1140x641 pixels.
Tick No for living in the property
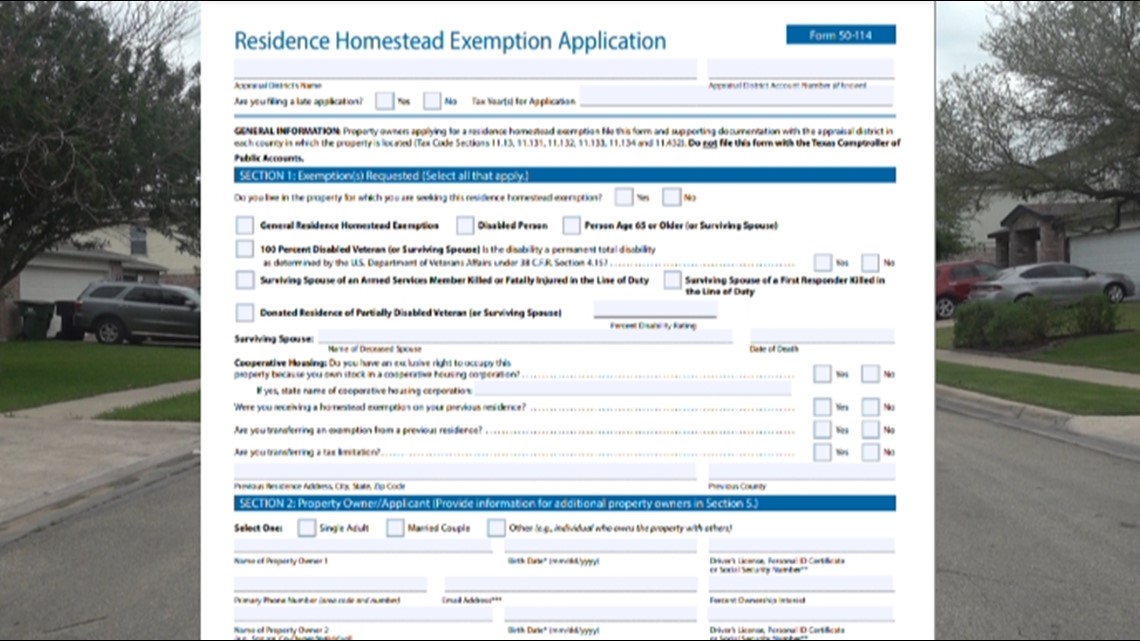coord(671,197)
